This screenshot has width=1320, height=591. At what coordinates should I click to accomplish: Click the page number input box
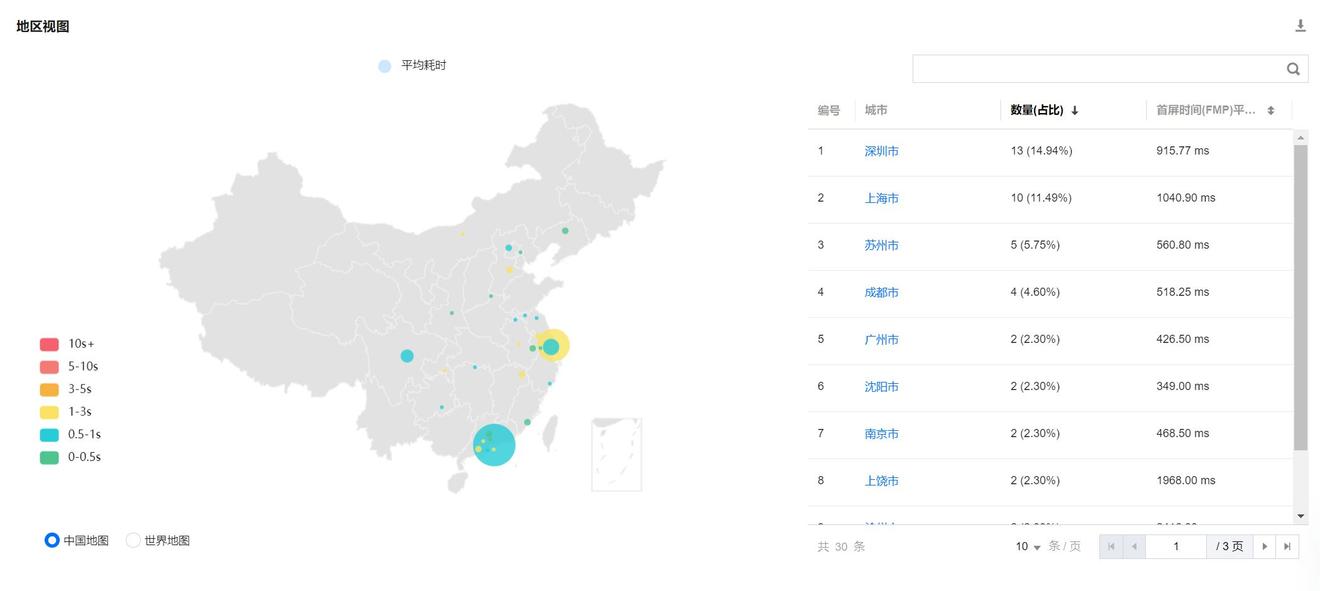click(x=1176, y=547)
